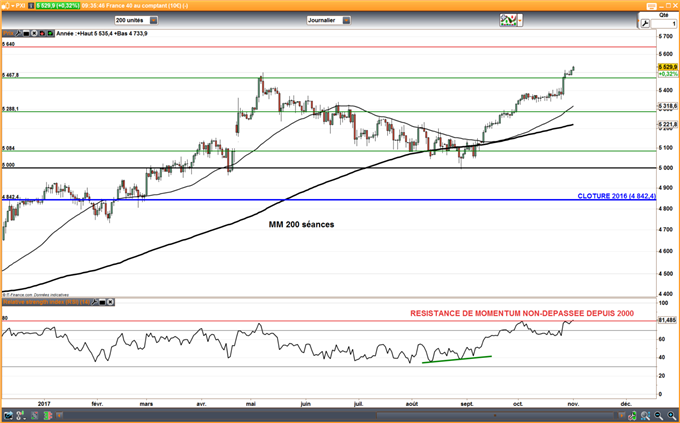Viewport: 680px width, 423px height.
Task: Click the detach window icon in title bar
Action: (651, 6)
